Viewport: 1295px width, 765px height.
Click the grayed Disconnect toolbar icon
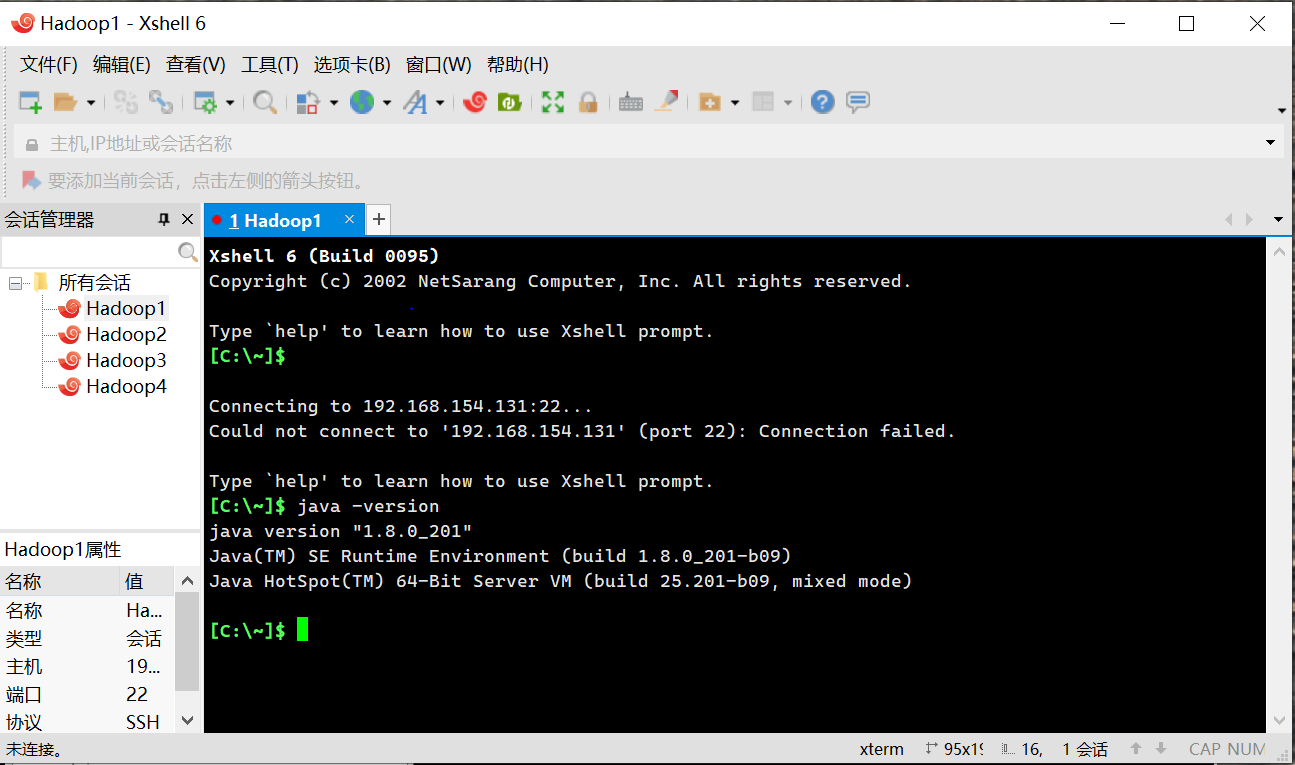pyautogui.click(x=126, y=102)
